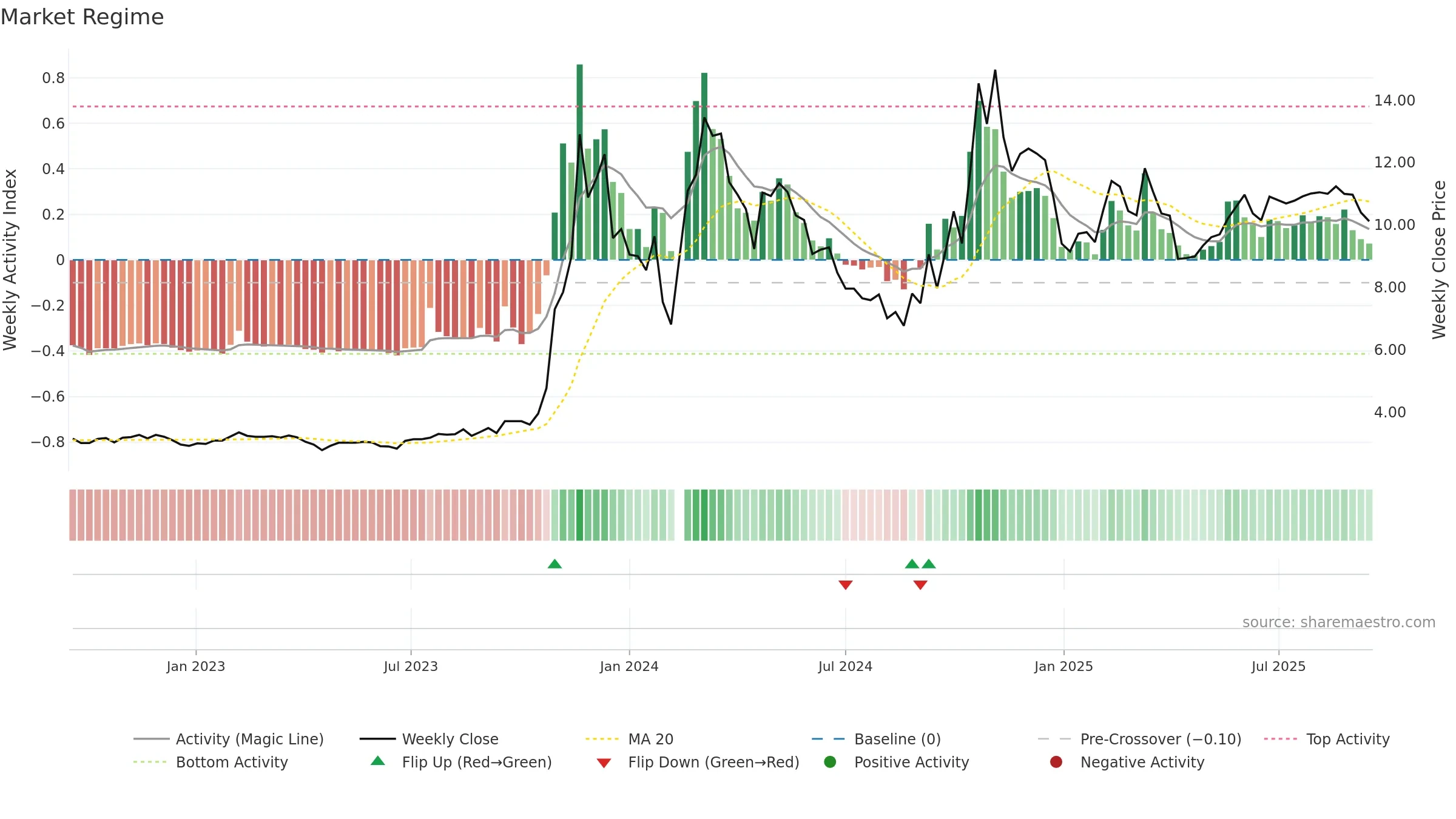
Task: Toggle Pre-Crossover (−0.10) legend entry
Action: tap(1139, 739)
